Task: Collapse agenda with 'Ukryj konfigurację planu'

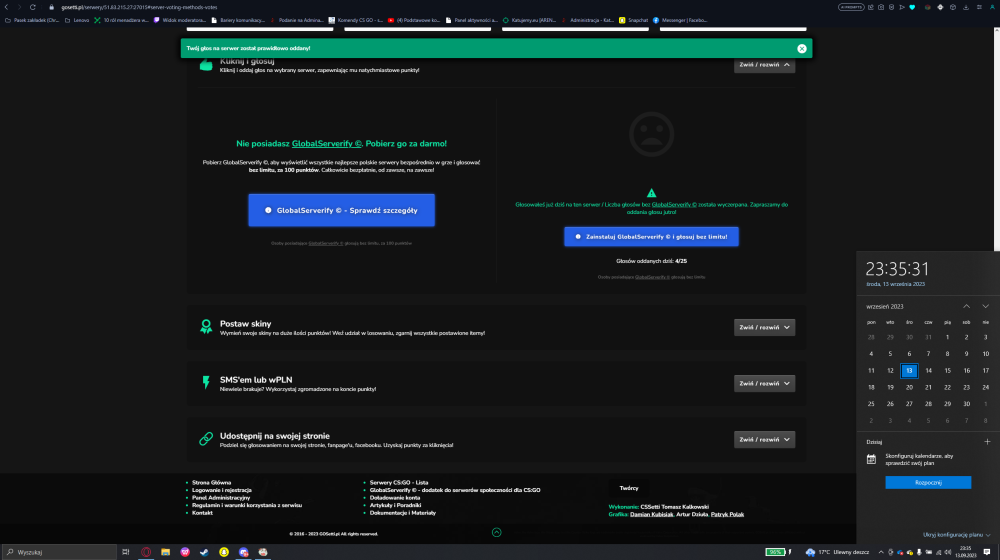Action: (x=956, y=534)
